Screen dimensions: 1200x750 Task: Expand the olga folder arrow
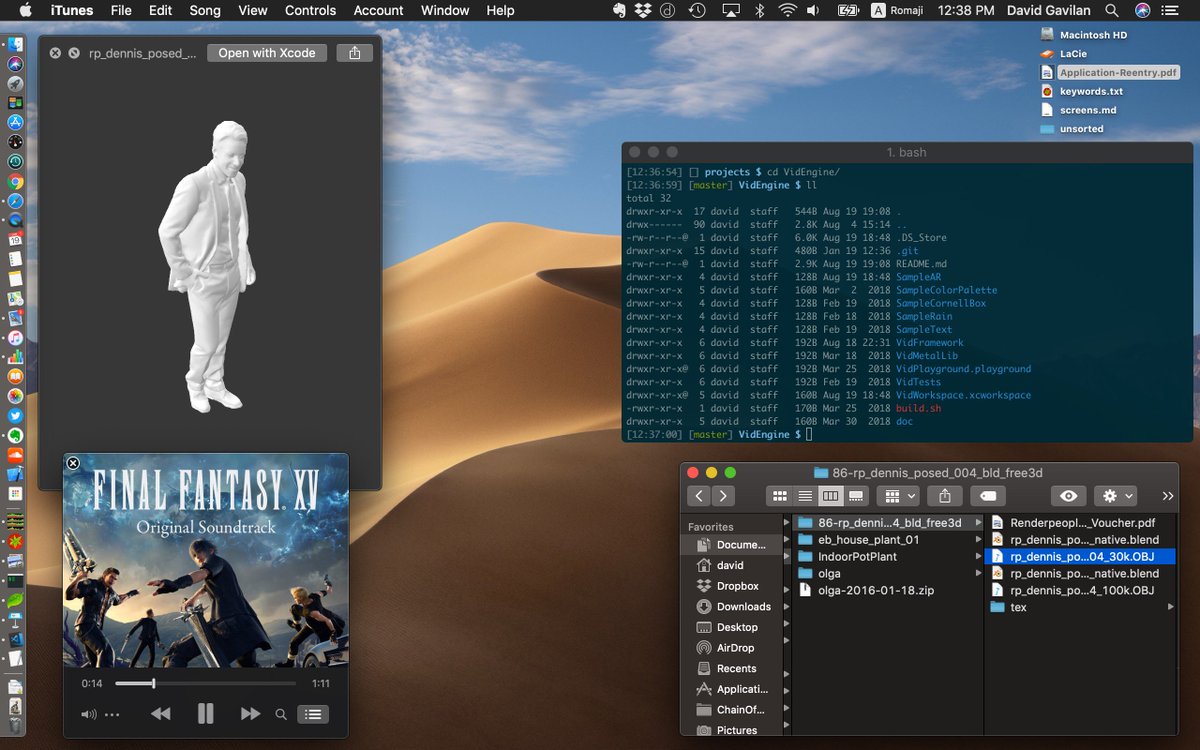[978, 574]
